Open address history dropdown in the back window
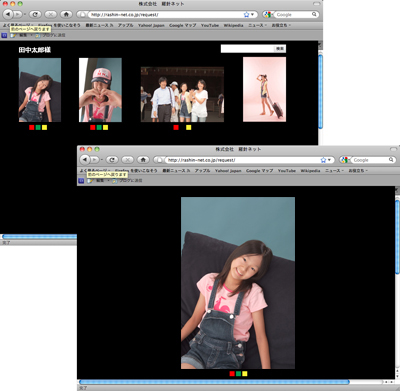400x391 pixels. (x=252, y=15)
